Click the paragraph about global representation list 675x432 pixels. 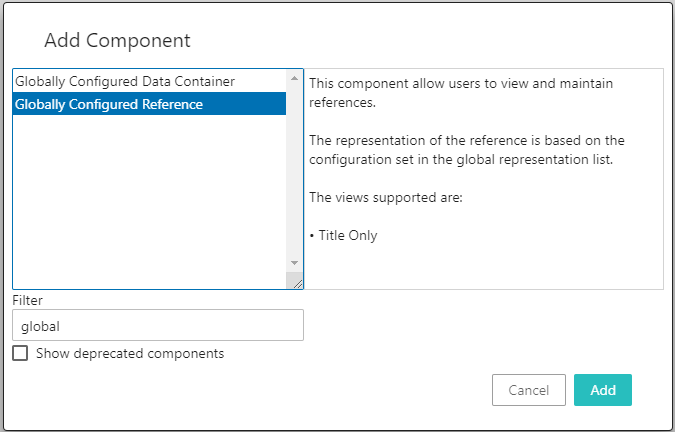point(466,150)
